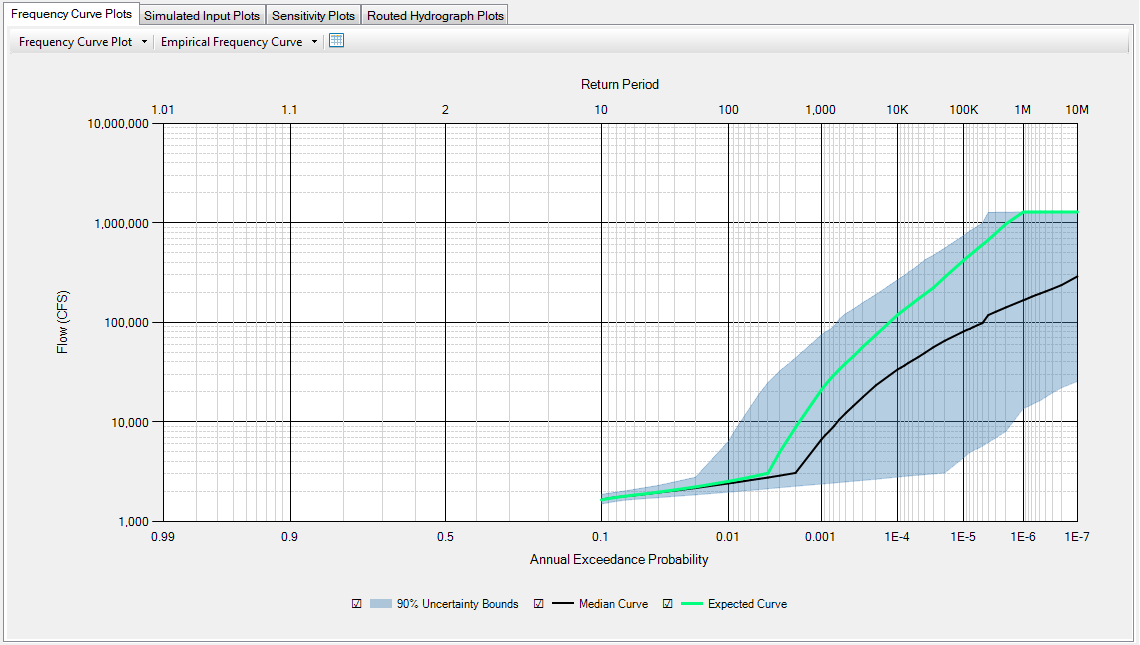Viewport: 1140px width, 645px height.
Task: Click the Annual Exceedance Probability axis label
Action: pyautogui.click(x=619, y=560)
